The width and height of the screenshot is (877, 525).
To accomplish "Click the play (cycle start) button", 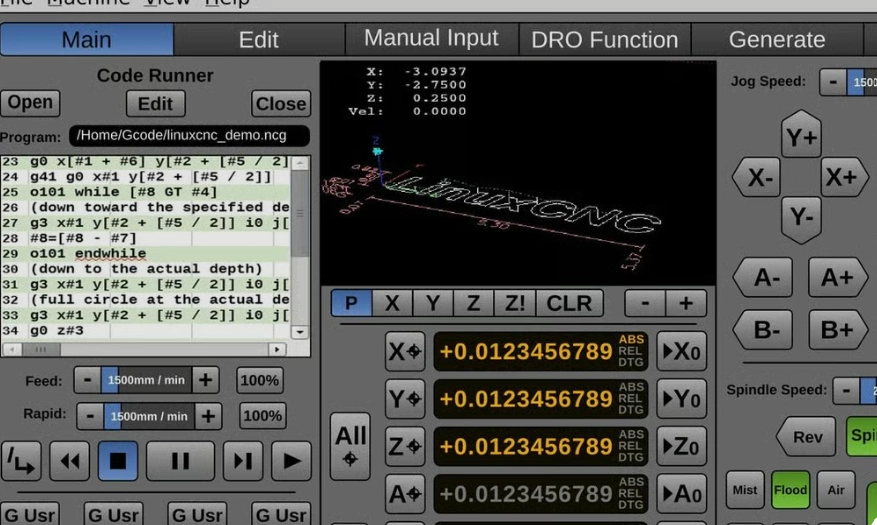I will tap(291, 461).
